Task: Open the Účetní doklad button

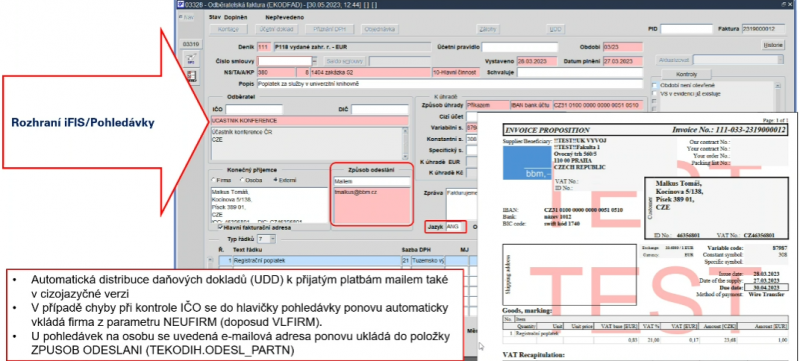Action: 277,29
